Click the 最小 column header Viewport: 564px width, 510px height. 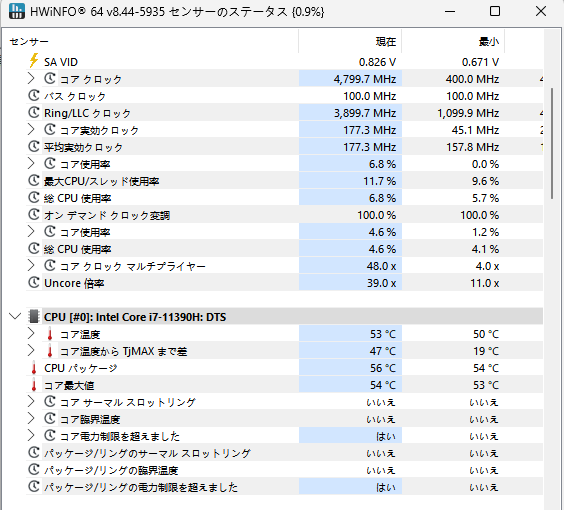[x=453, y=42]
